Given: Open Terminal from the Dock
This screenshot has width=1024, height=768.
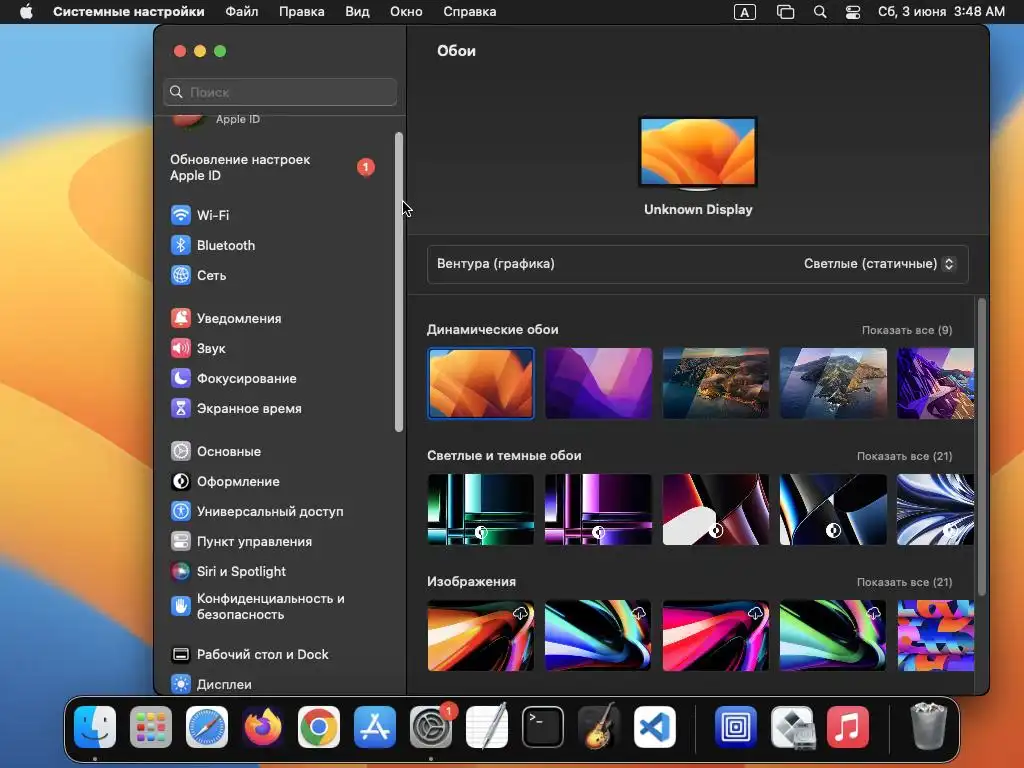Looking at the screenshot, I should 543,727.
